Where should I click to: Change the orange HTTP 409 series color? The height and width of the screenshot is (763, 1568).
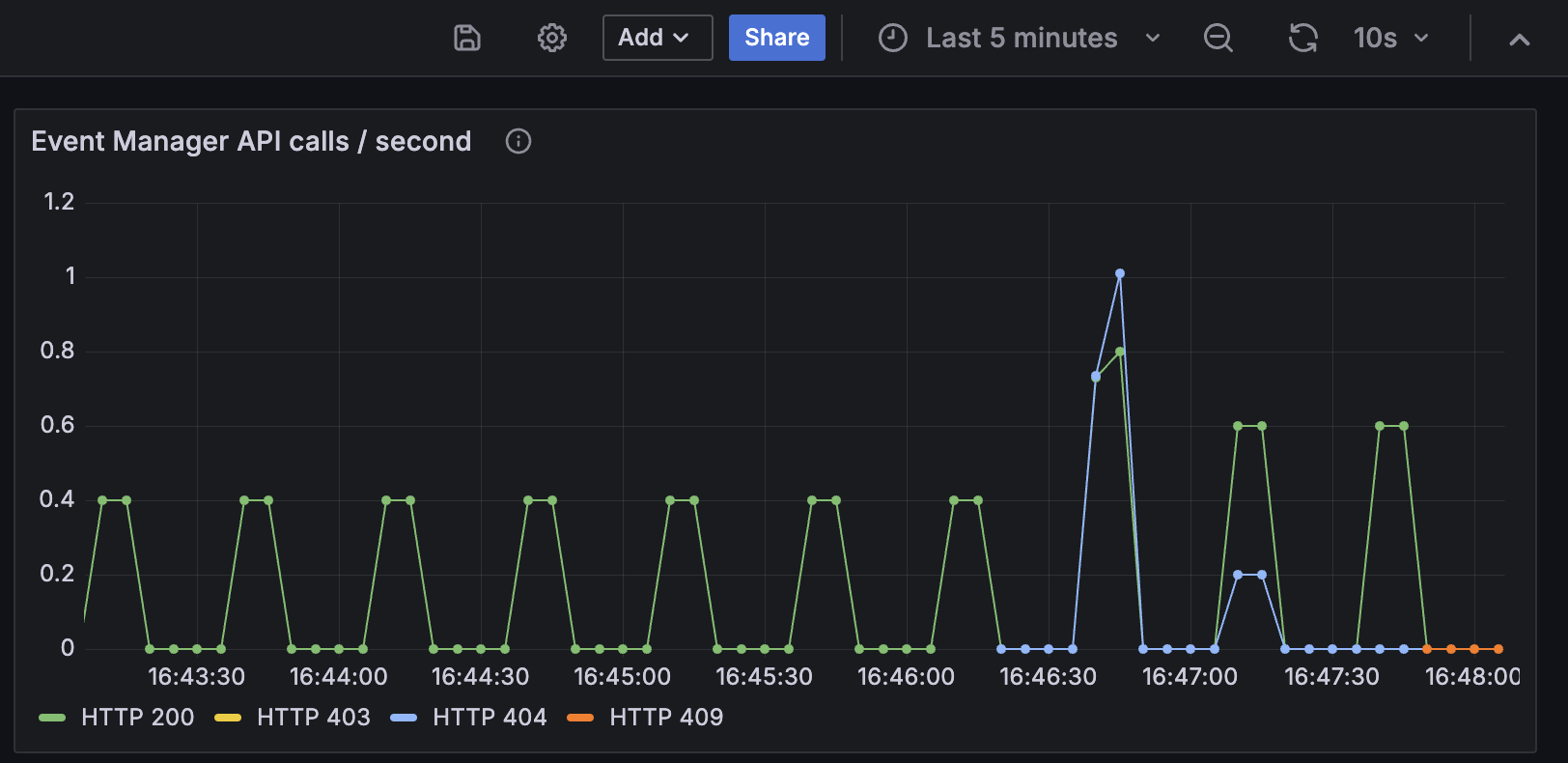point(580,718)
